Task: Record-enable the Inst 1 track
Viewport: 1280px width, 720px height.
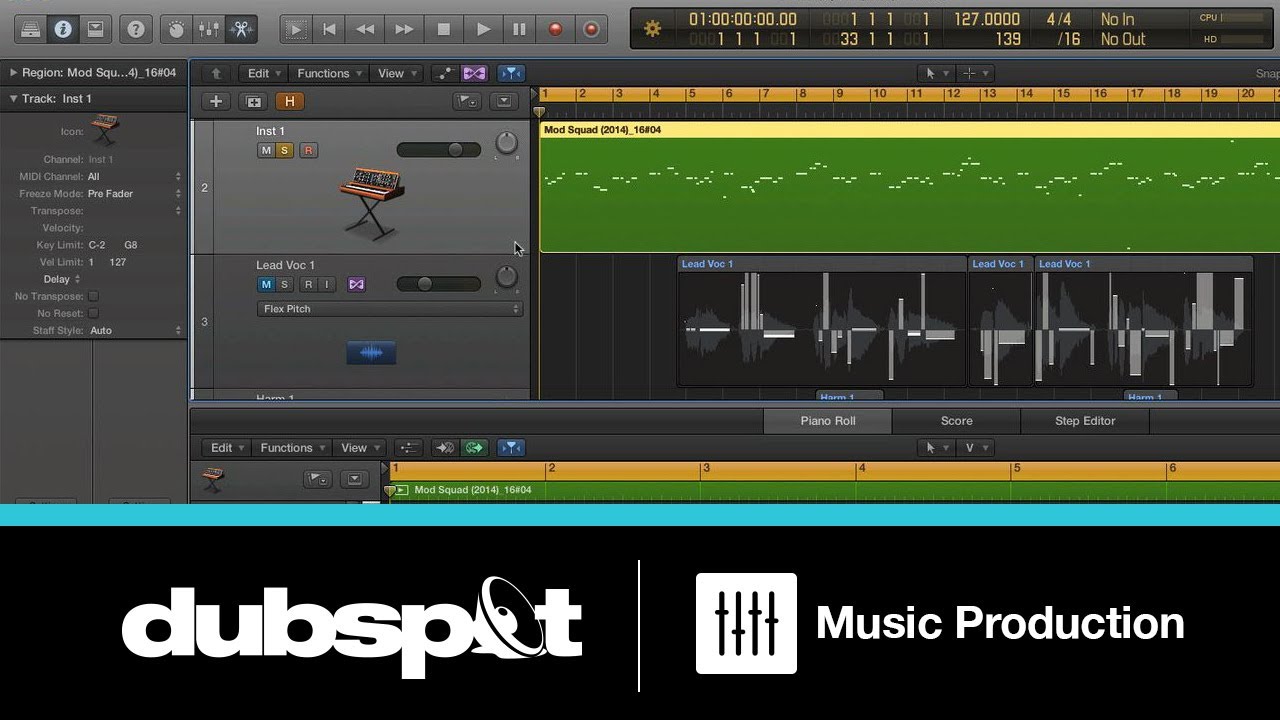Action: [x=308, y=150]
